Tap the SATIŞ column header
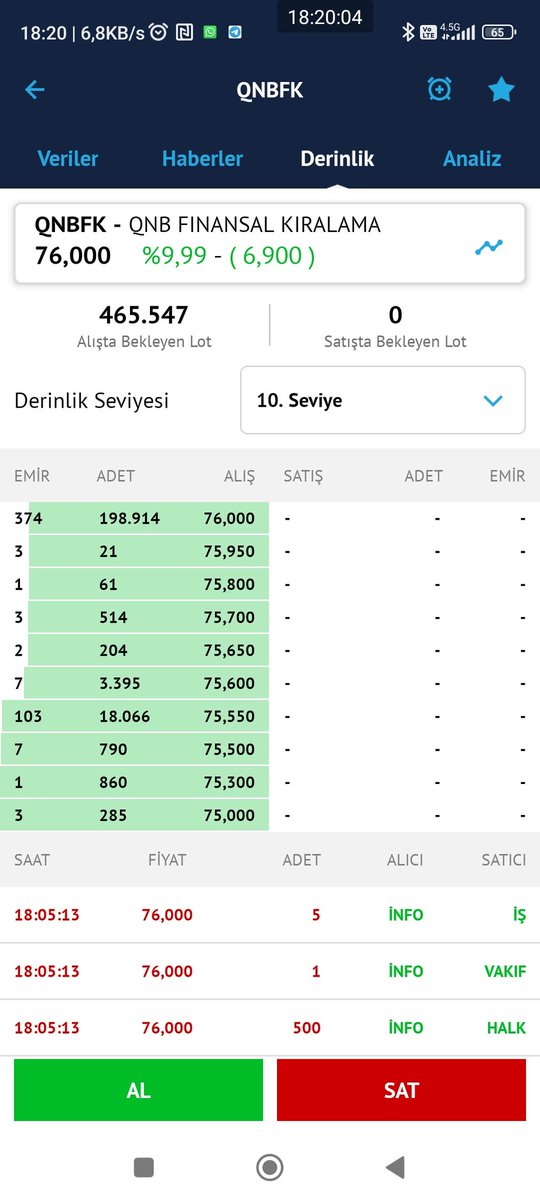The width and height of the screenshot is (540, 1200). 303,476
